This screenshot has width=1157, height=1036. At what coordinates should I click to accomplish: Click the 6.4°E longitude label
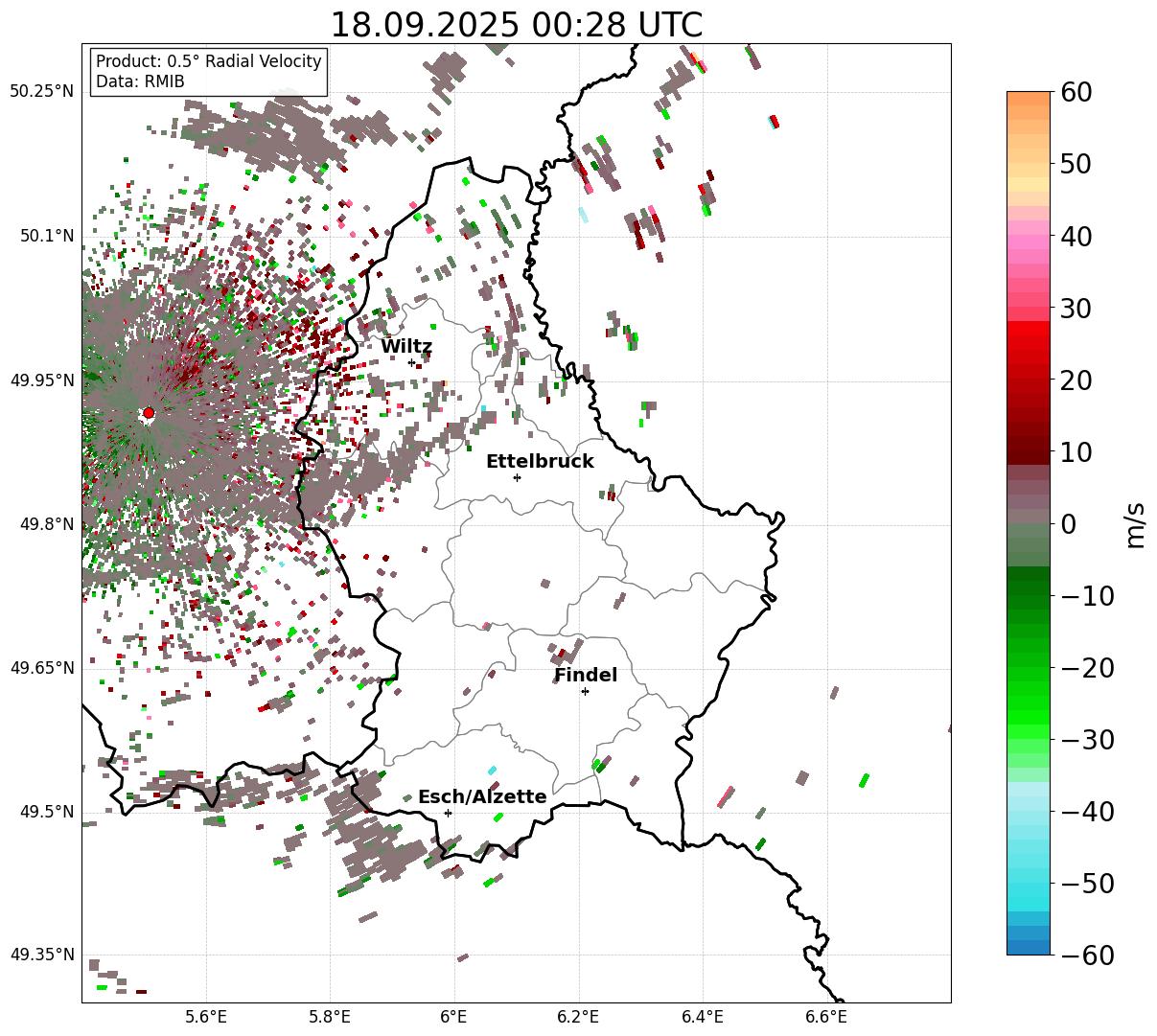pyautogui.click(x=703, y=1017)
